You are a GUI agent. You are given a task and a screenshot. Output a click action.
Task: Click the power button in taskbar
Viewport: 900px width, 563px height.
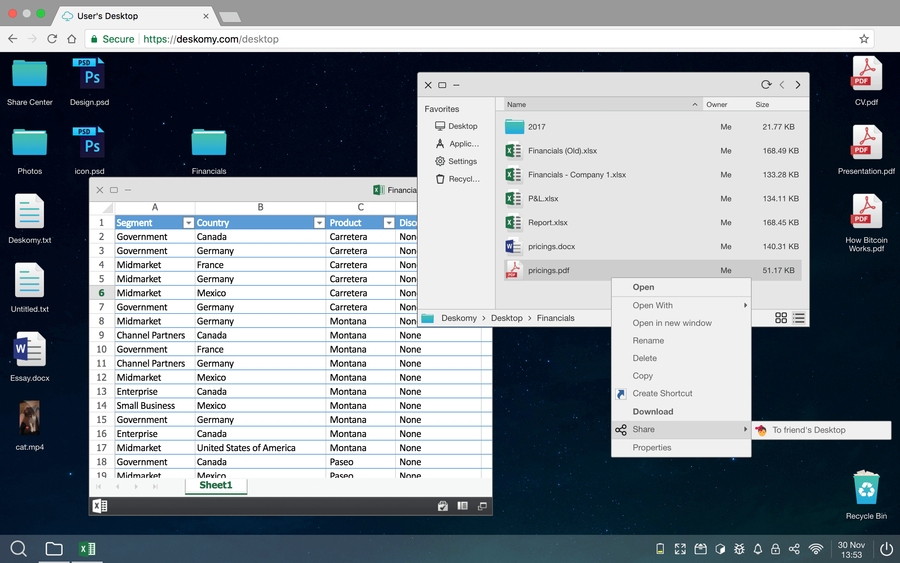point(886,549)
